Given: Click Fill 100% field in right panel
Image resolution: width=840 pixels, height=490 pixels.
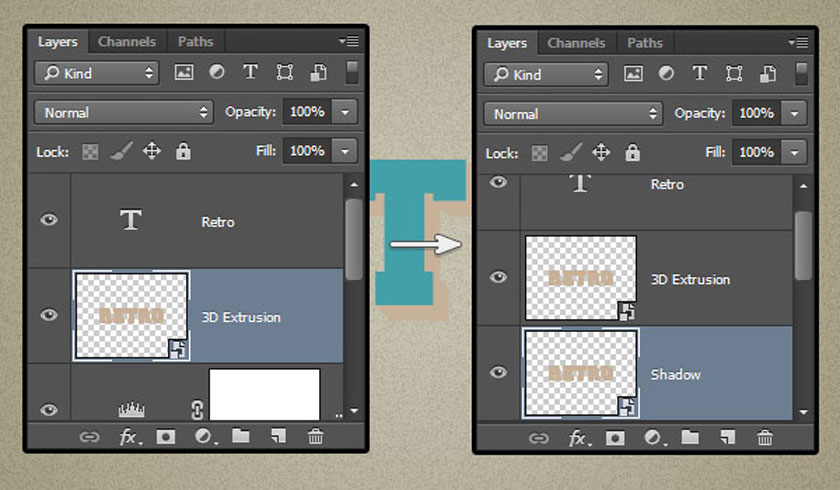Looking at the screenshot, I should click(757, 153).
